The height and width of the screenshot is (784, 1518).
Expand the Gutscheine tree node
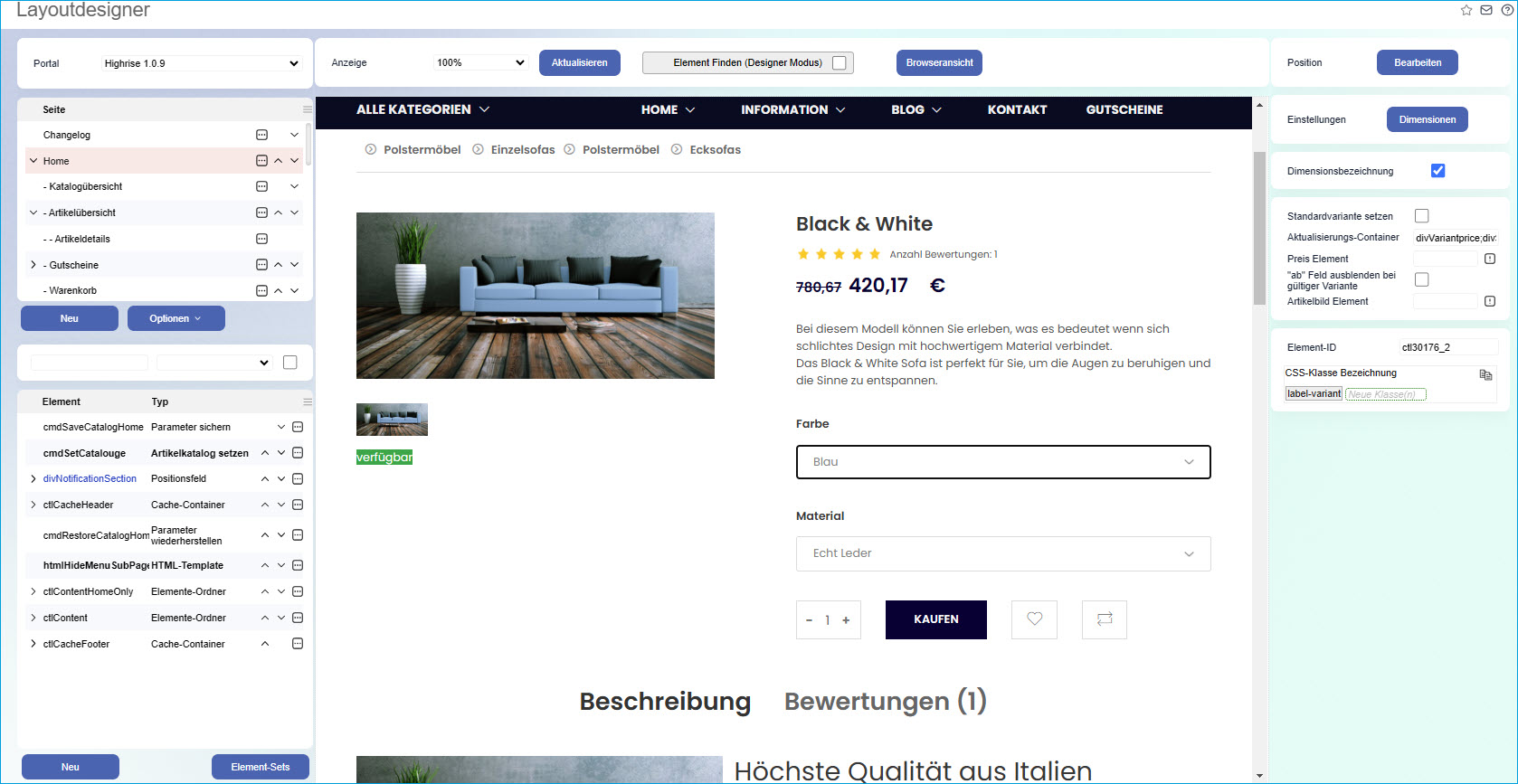(33, 265)
